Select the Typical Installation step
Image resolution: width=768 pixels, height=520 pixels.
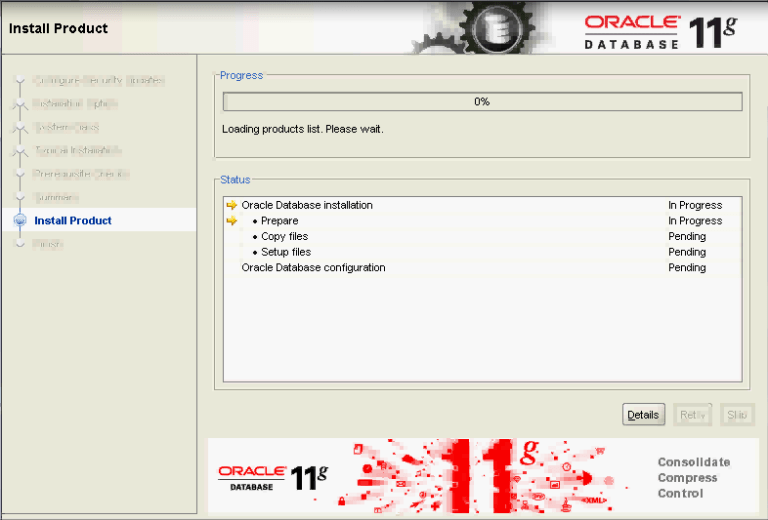click(77, 150)
